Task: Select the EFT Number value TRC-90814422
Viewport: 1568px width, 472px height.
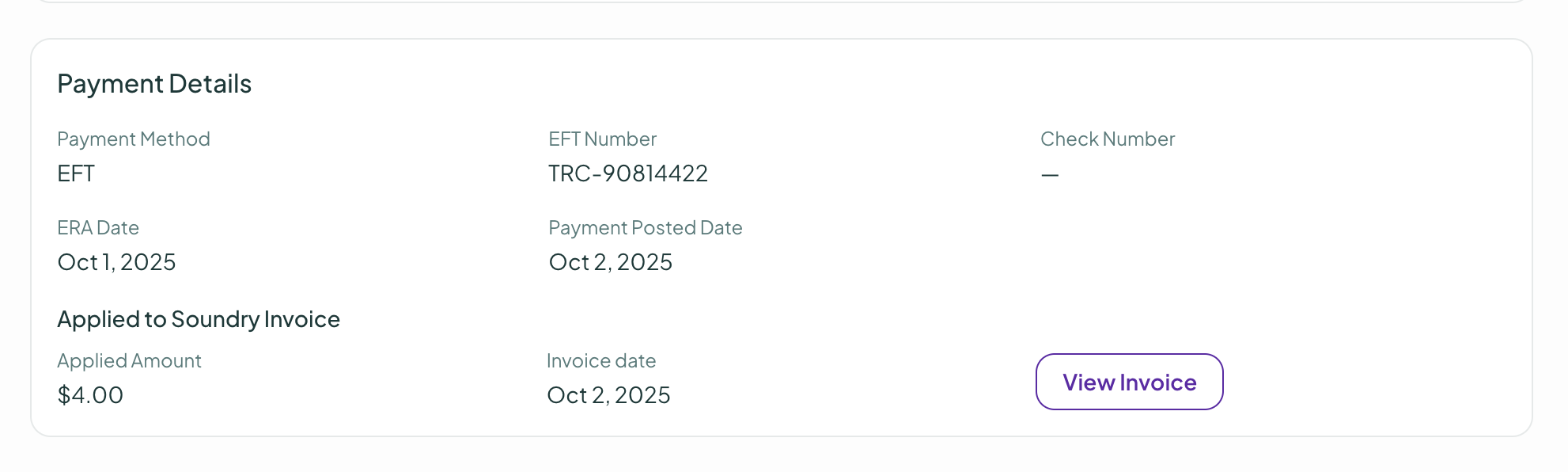Action: tap(628, 173)
